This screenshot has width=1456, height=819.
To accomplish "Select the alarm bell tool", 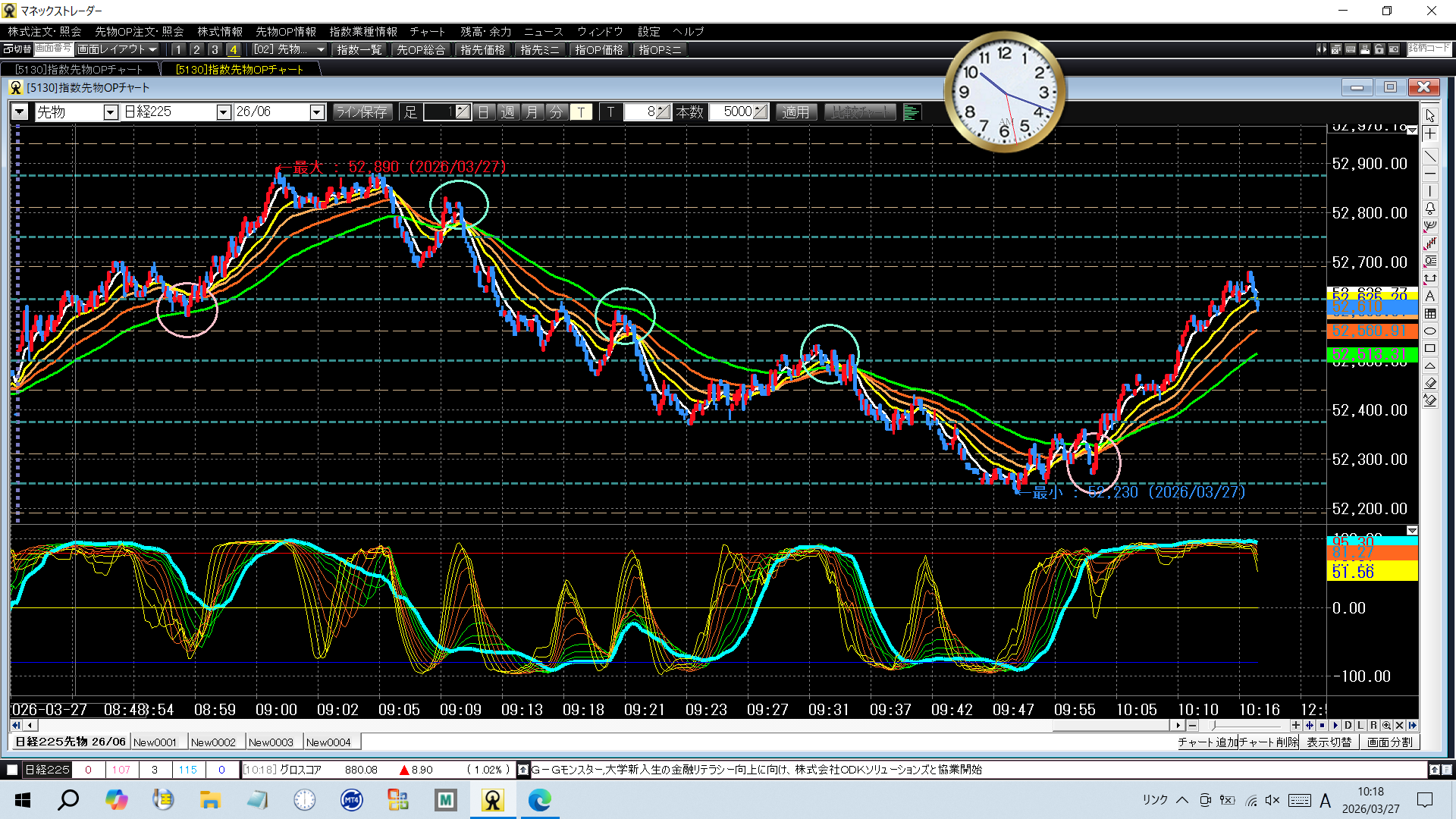I will click(x=1429, y=209).
